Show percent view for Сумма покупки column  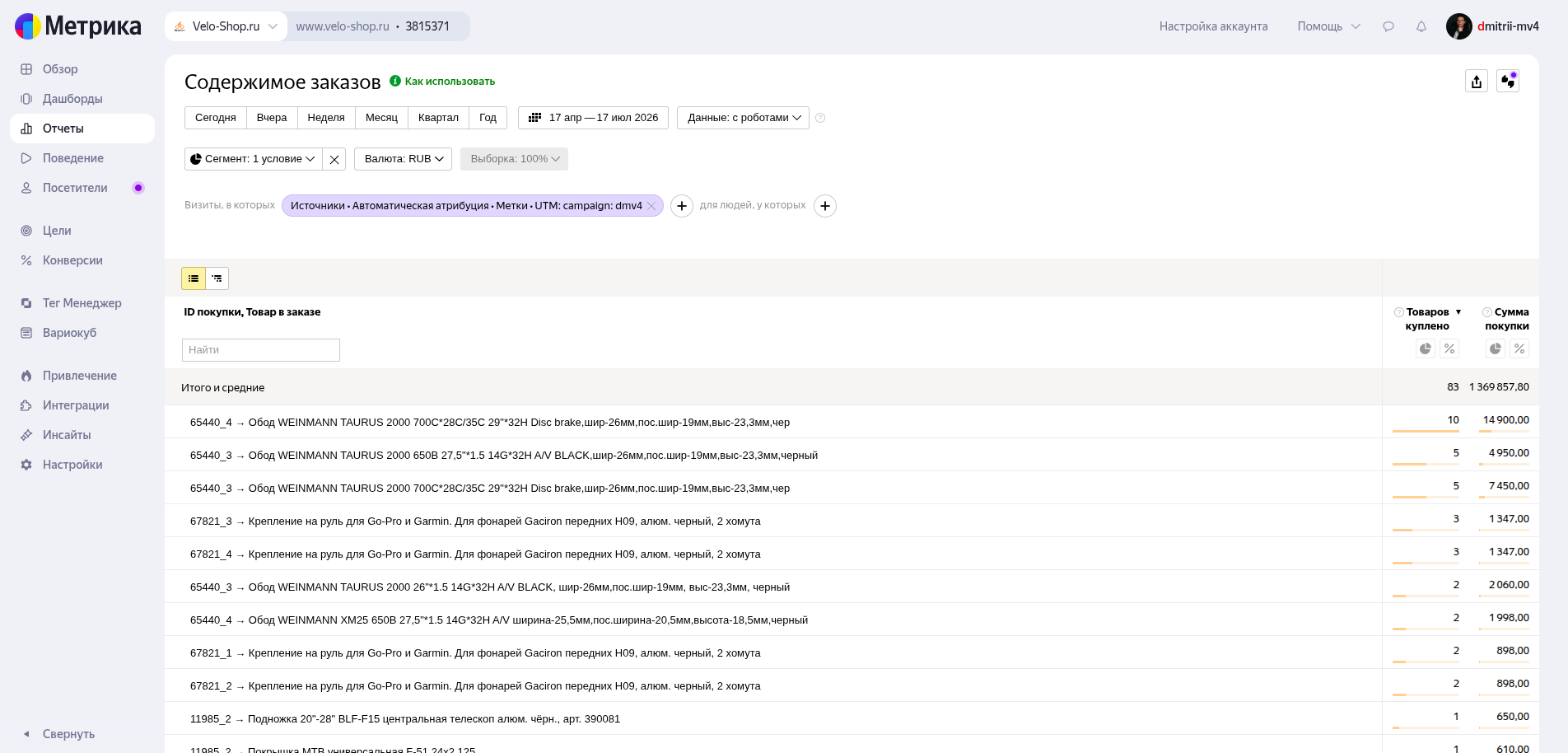[1519, 348]
